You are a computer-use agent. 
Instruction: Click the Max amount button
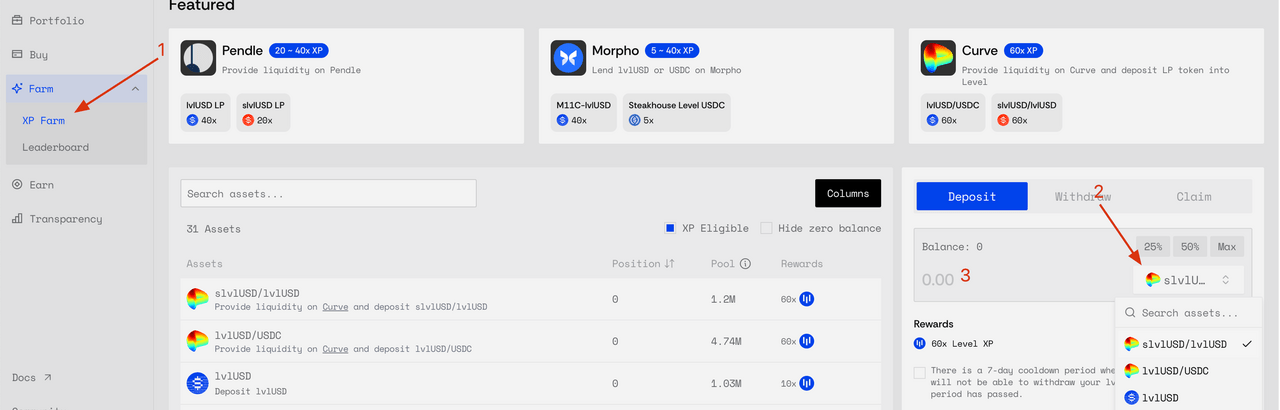[1227, 246]
